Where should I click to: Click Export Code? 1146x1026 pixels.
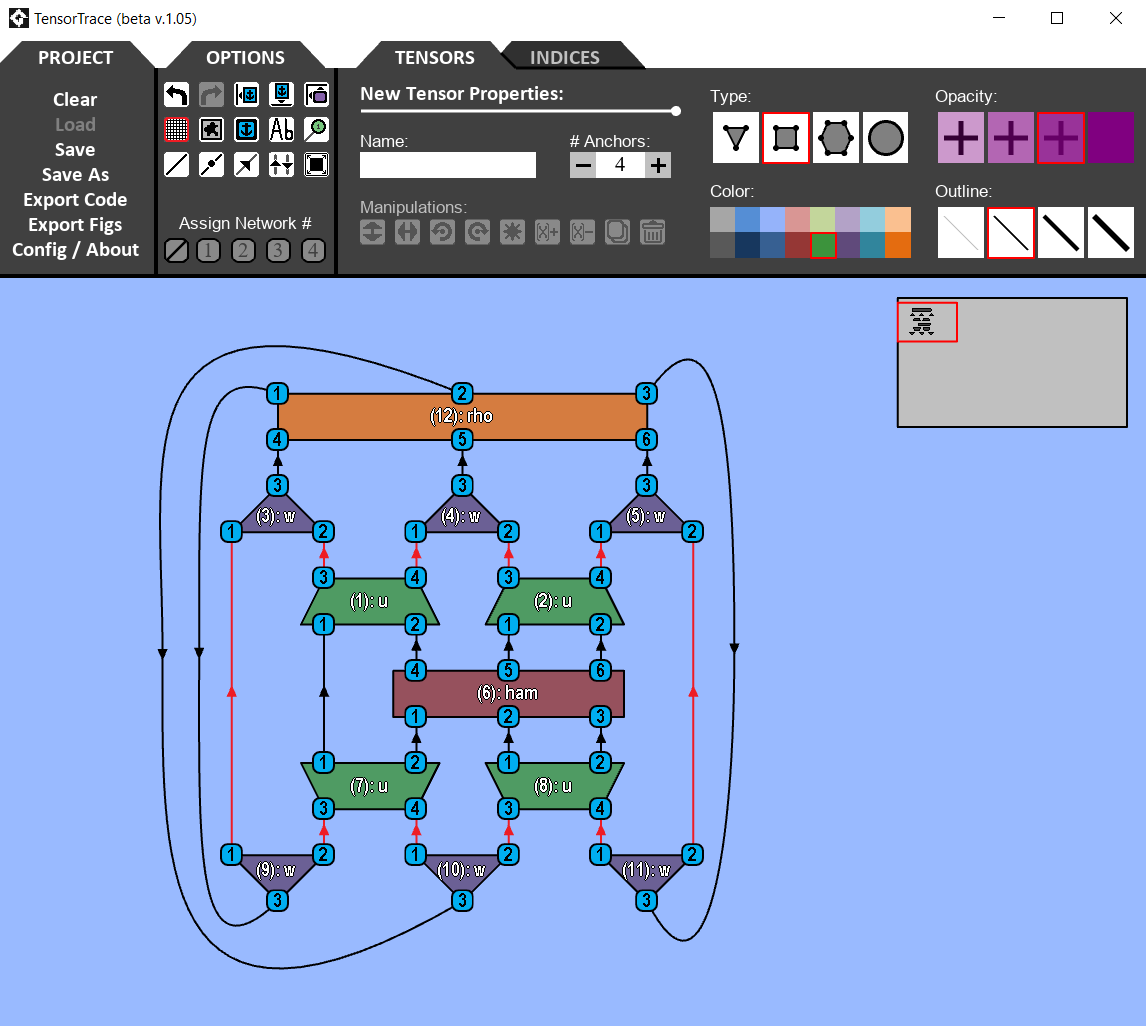point(75,200)
